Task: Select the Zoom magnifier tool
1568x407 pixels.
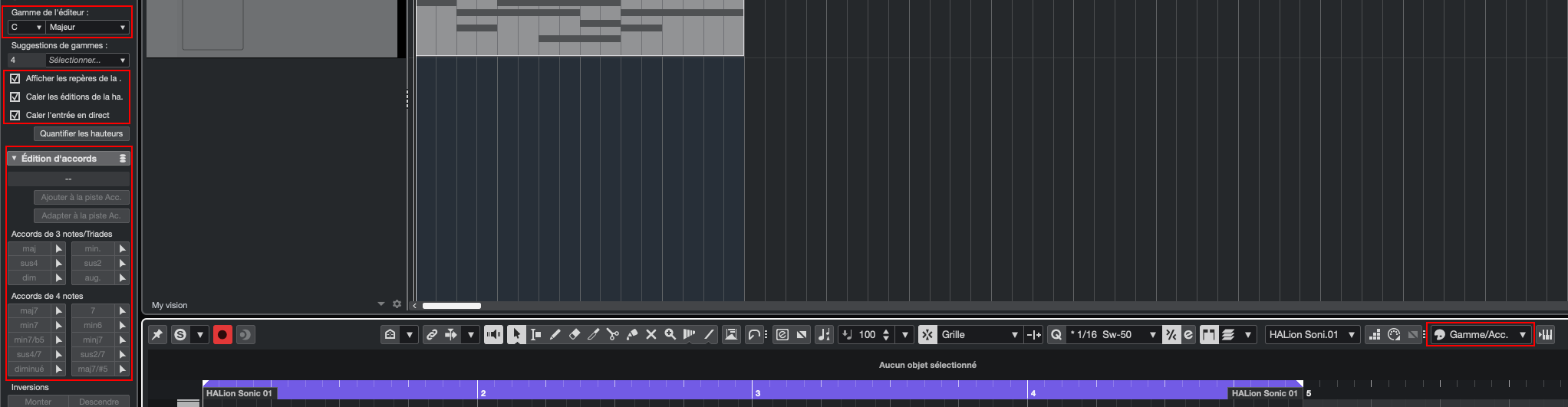Action: coord(670,334)
